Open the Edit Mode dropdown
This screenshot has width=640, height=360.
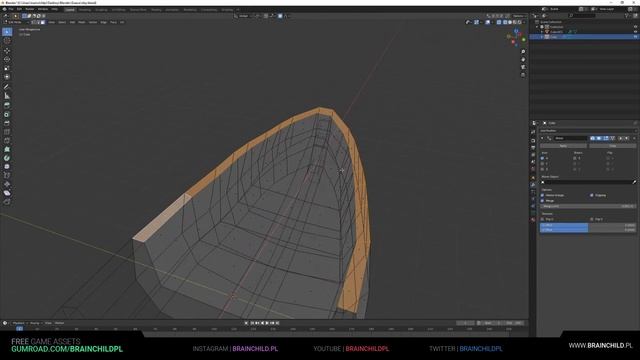pyautogui.click(x=16, y=22)
